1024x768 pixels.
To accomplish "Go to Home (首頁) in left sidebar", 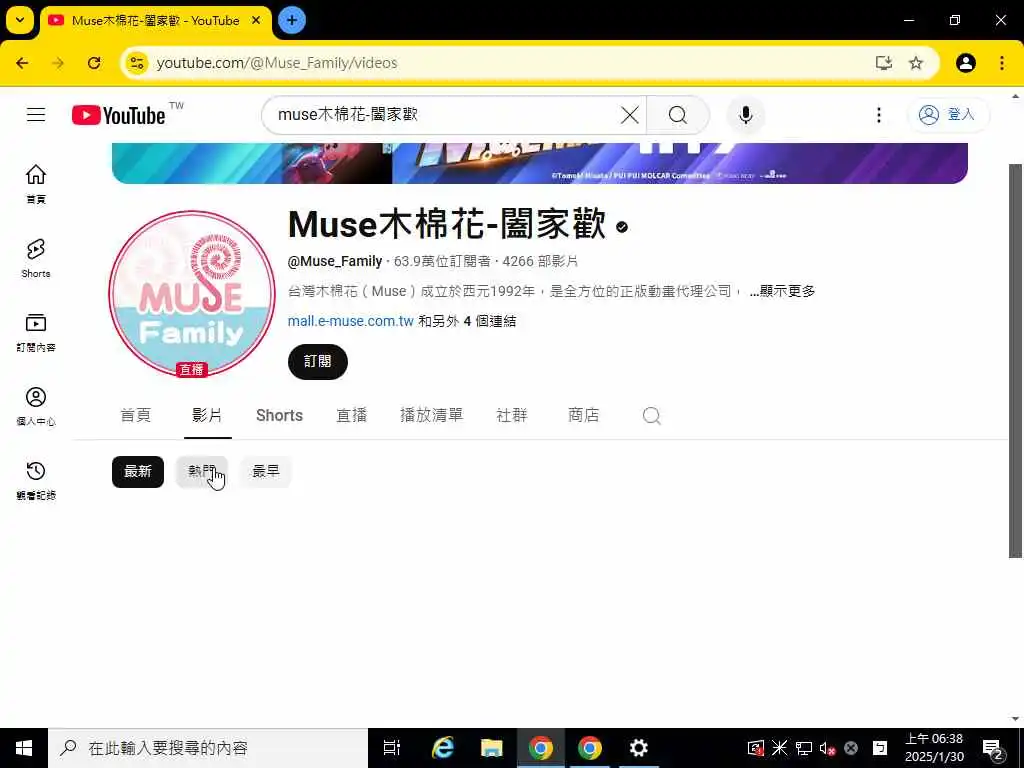I will click(x=36, y=184).
